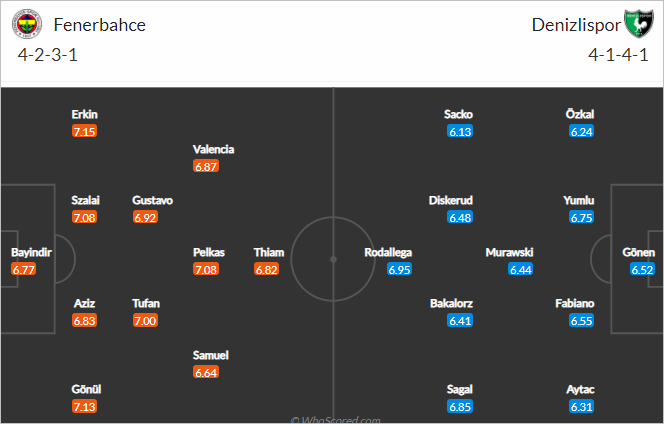
Task: Click the WhoScored.com watermark link
Action: coord(335,420)
